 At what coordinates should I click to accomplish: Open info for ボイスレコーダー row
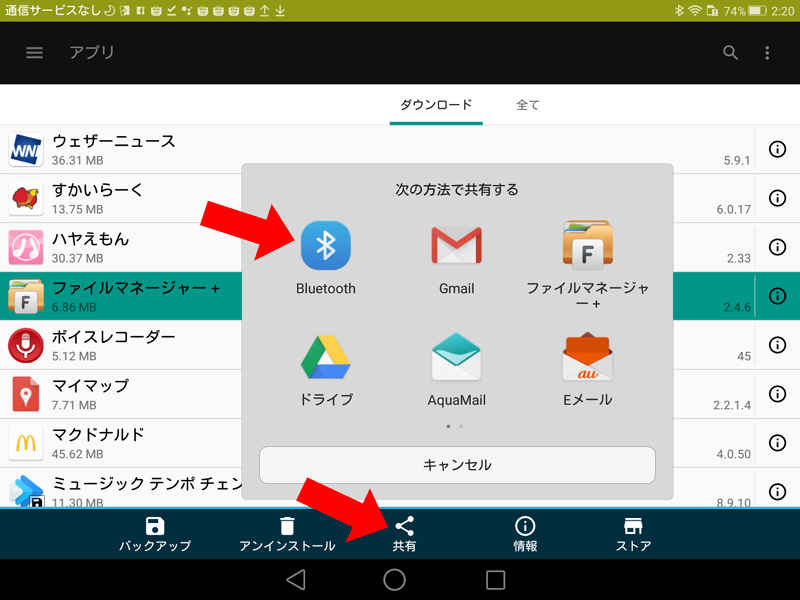pyautogui.click(x=777, y=345)
